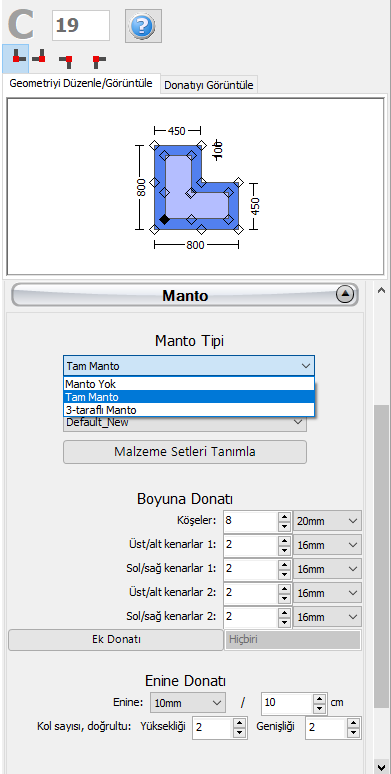This screenshot has height=774, width=391.
Task: Click the column number field showing 19
Action: pos(81,25)
